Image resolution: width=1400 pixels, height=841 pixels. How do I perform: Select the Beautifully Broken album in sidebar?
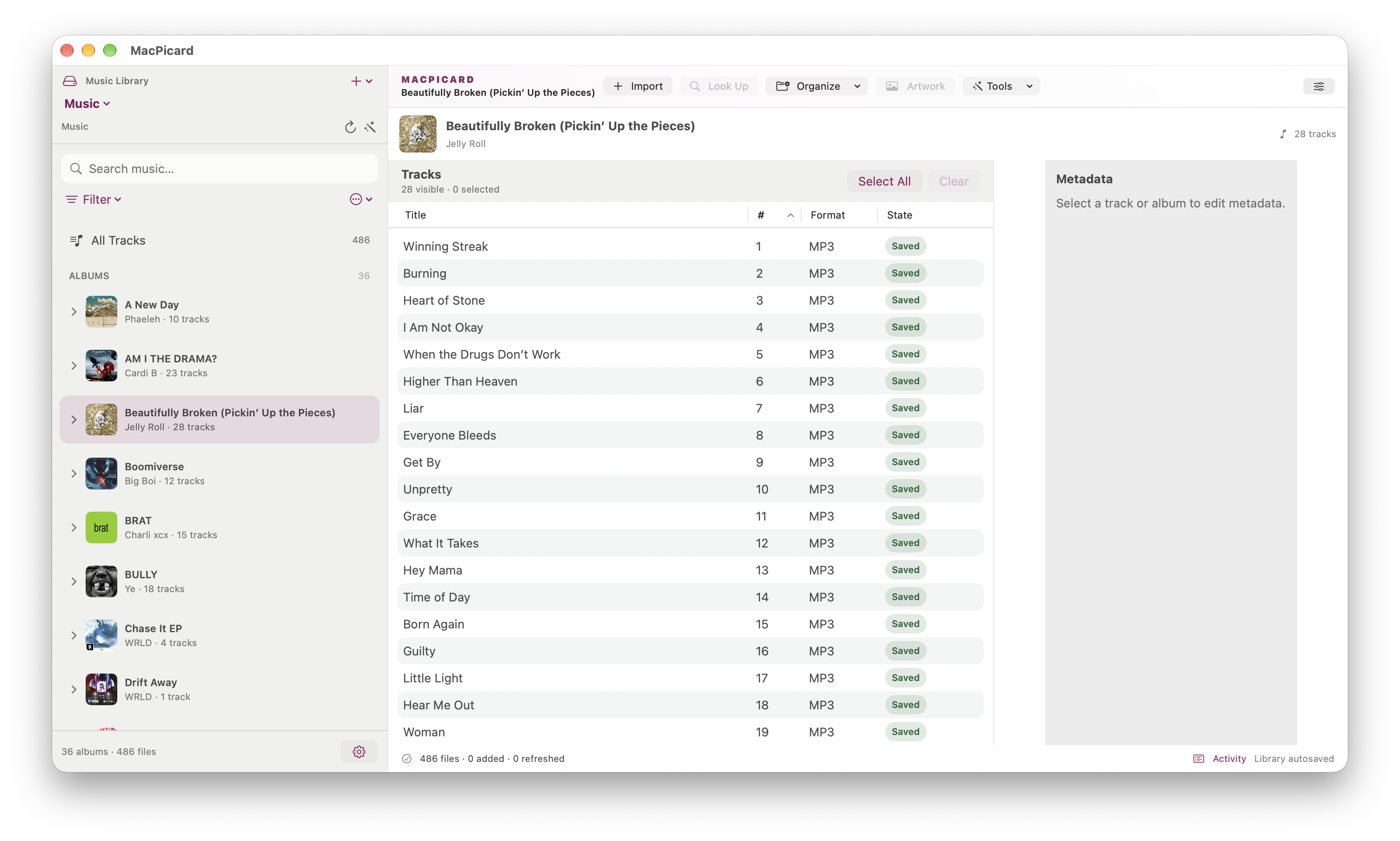click(219, 420)
